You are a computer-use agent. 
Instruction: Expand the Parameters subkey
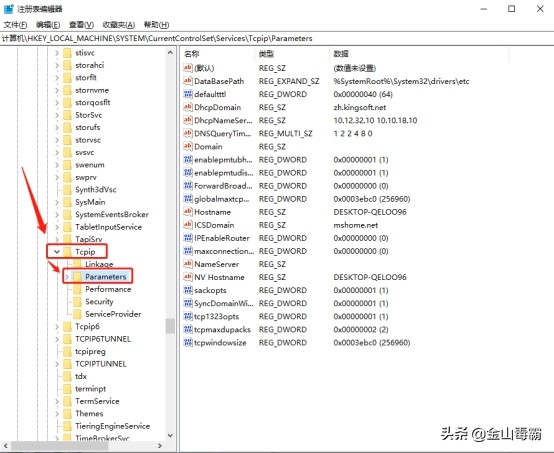tap(67, 277)
